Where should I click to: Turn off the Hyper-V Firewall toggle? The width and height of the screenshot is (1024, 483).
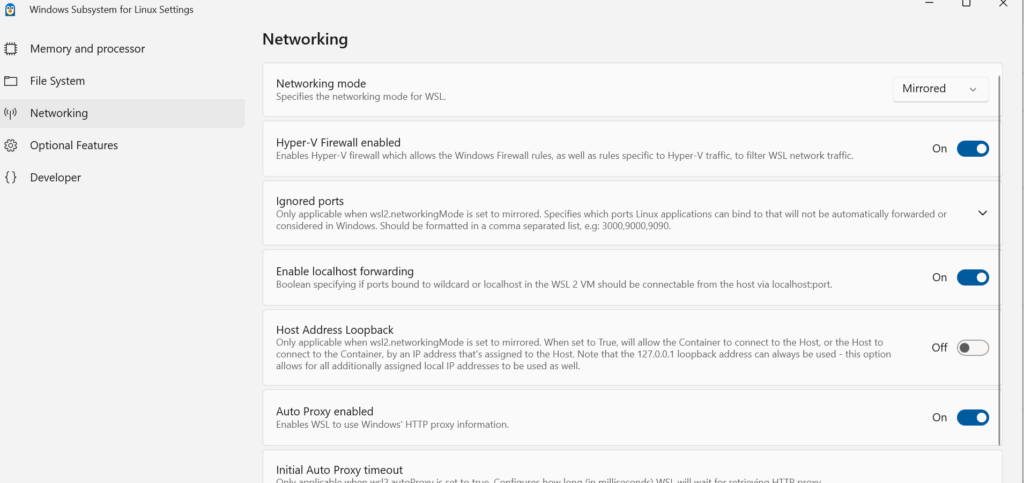point(972,149)
